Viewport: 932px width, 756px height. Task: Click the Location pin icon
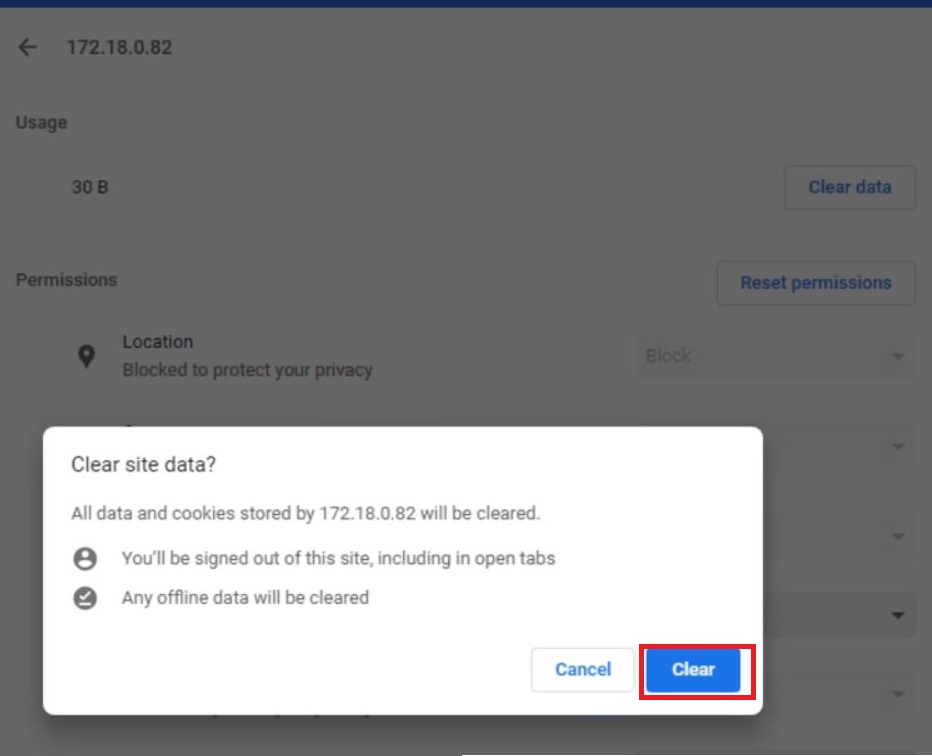tap(87, 356)
